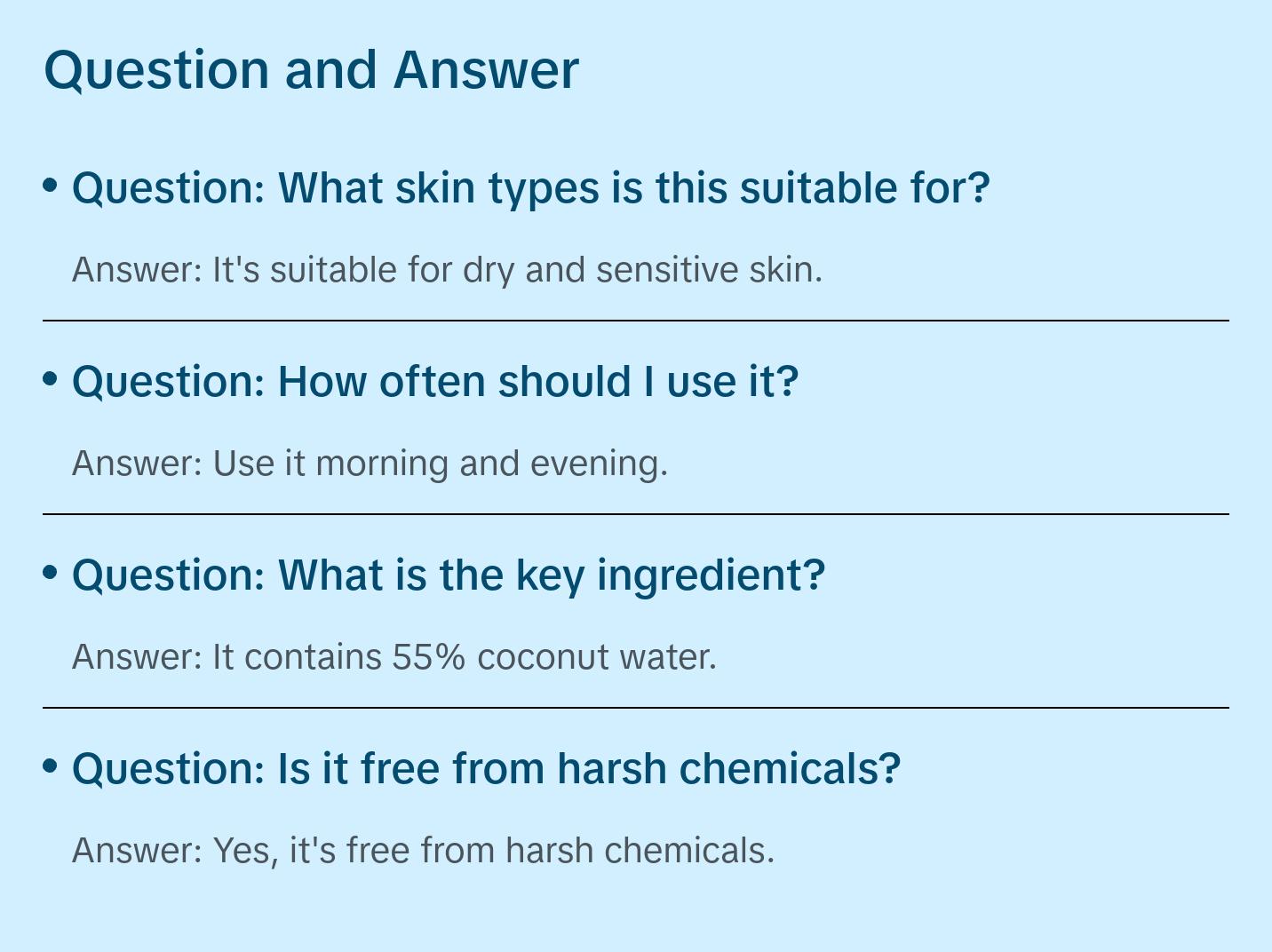Viewport: 1272px width, 952px height.
Task: Click the "Use it morning and evening" answer
Action: point(370,464)
